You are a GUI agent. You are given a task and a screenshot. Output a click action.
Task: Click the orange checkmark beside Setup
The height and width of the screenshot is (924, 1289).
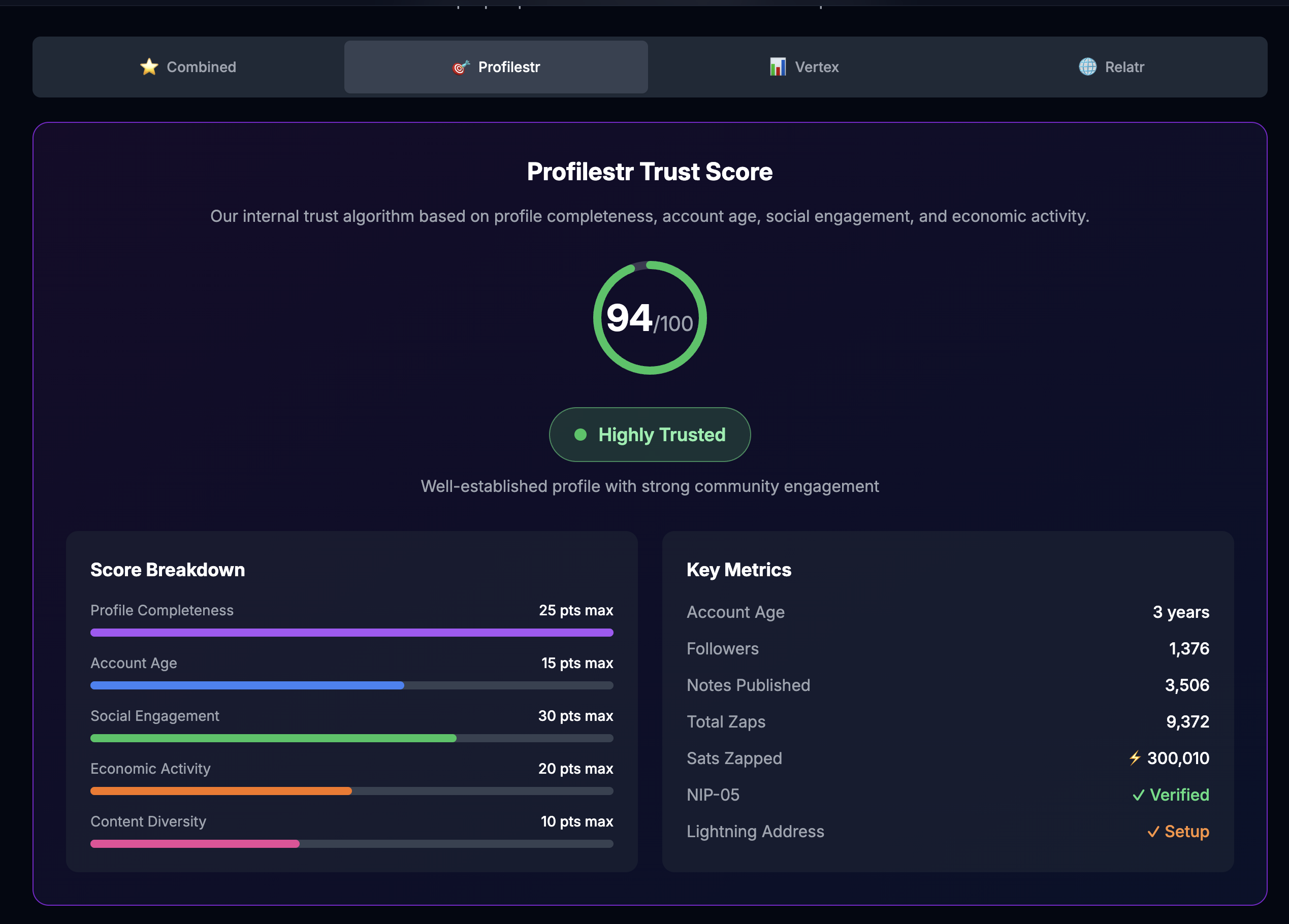(1153, 832)
